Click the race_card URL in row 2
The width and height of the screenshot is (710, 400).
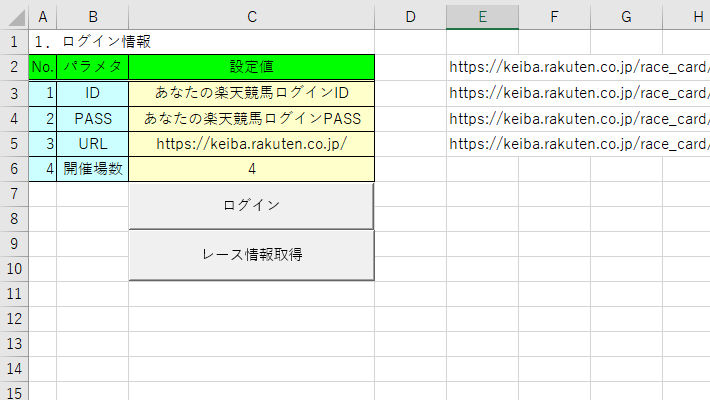tap(579, 67)
